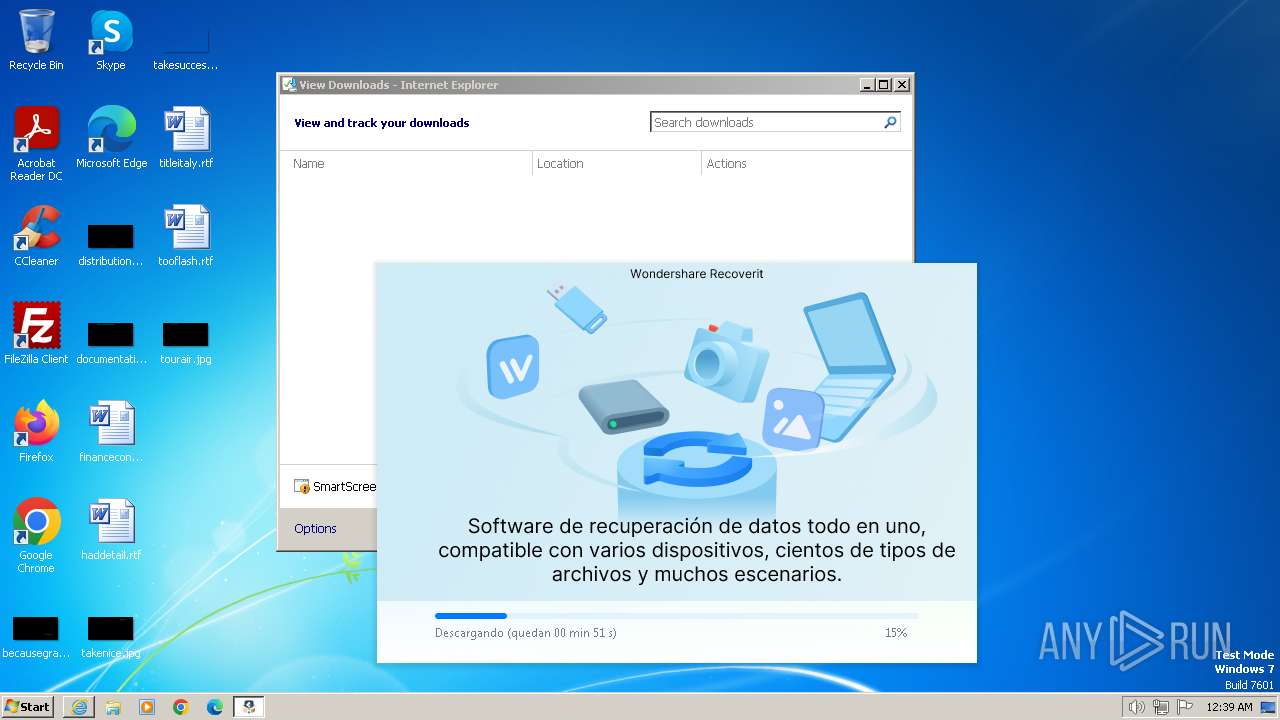
Task: Launch Google Chrome desktop shortcut
Action: click(36, 536)
